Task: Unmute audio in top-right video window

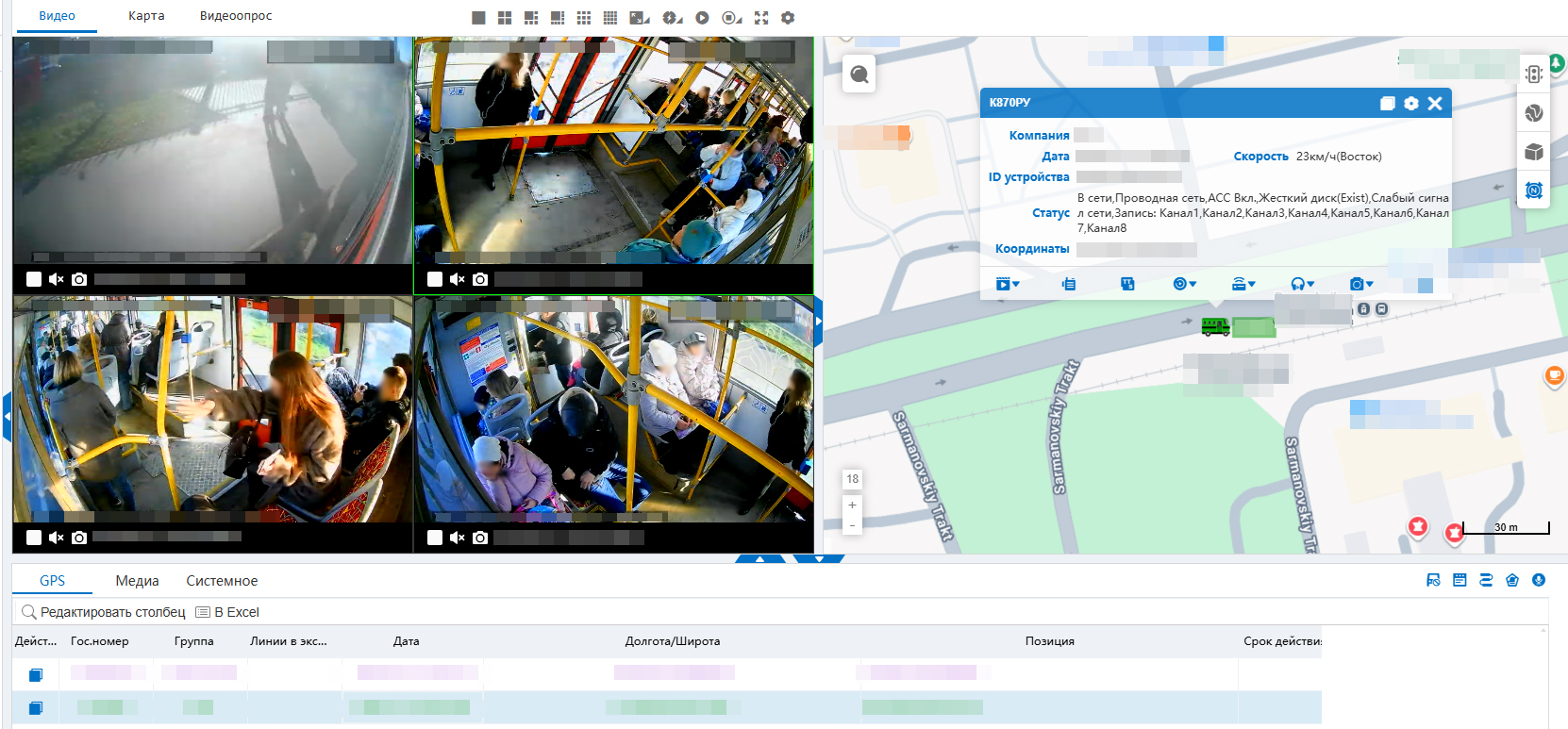Action: pyautogui.click(x=458, y=279)
